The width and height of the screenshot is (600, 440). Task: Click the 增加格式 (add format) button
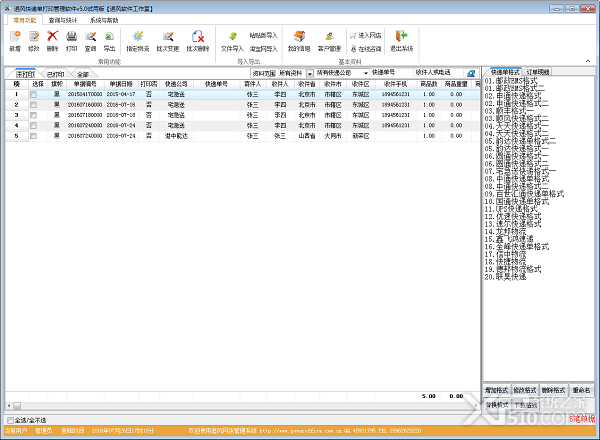496,390
